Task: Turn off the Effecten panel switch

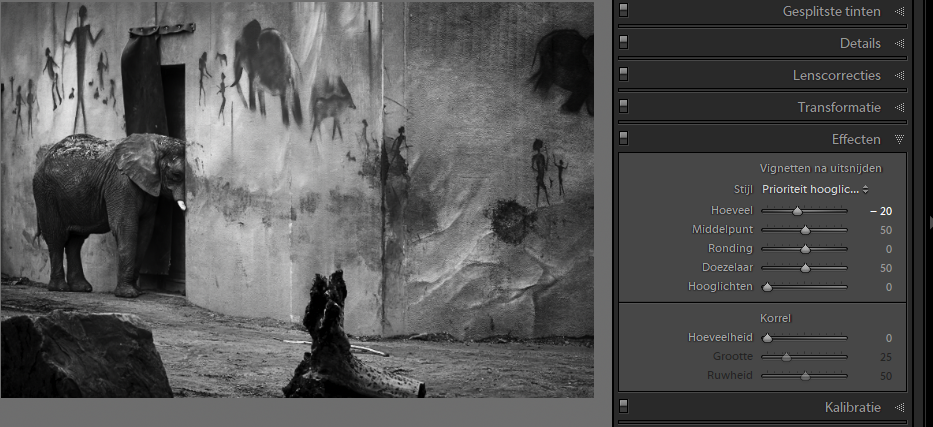Action: pyautogui.click(x=624, y=139)
